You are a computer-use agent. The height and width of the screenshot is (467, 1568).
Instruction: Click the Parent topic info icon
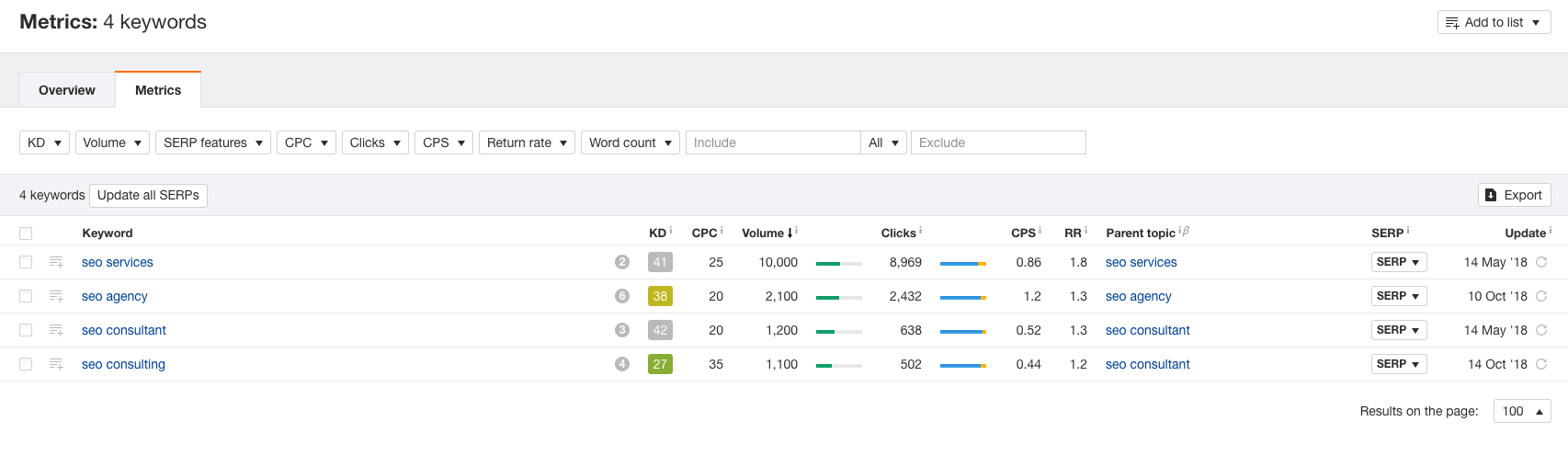point(1180,231)
